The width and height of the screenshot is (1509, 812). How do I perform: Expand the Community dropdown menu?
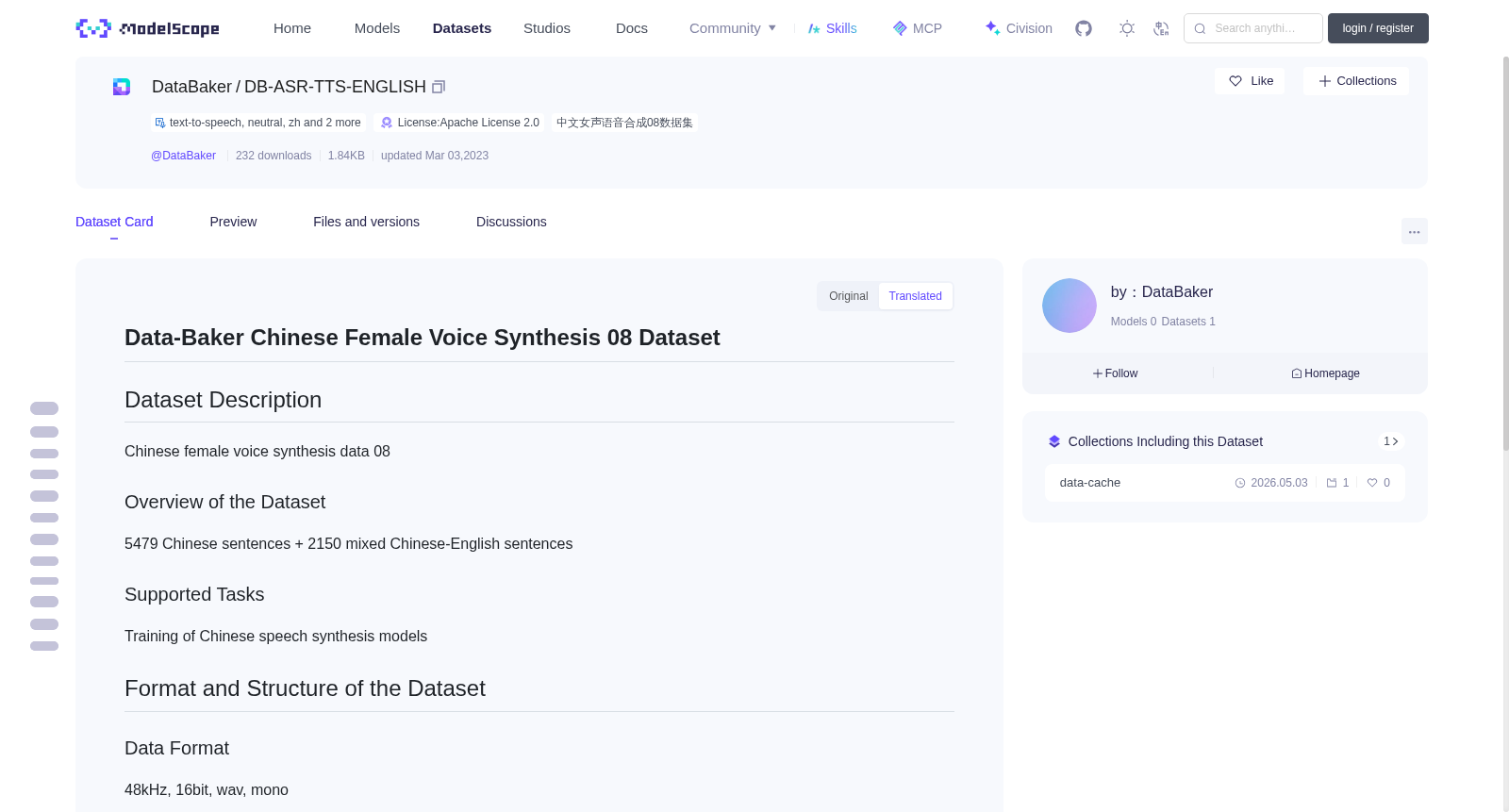(x=733, y=28)
